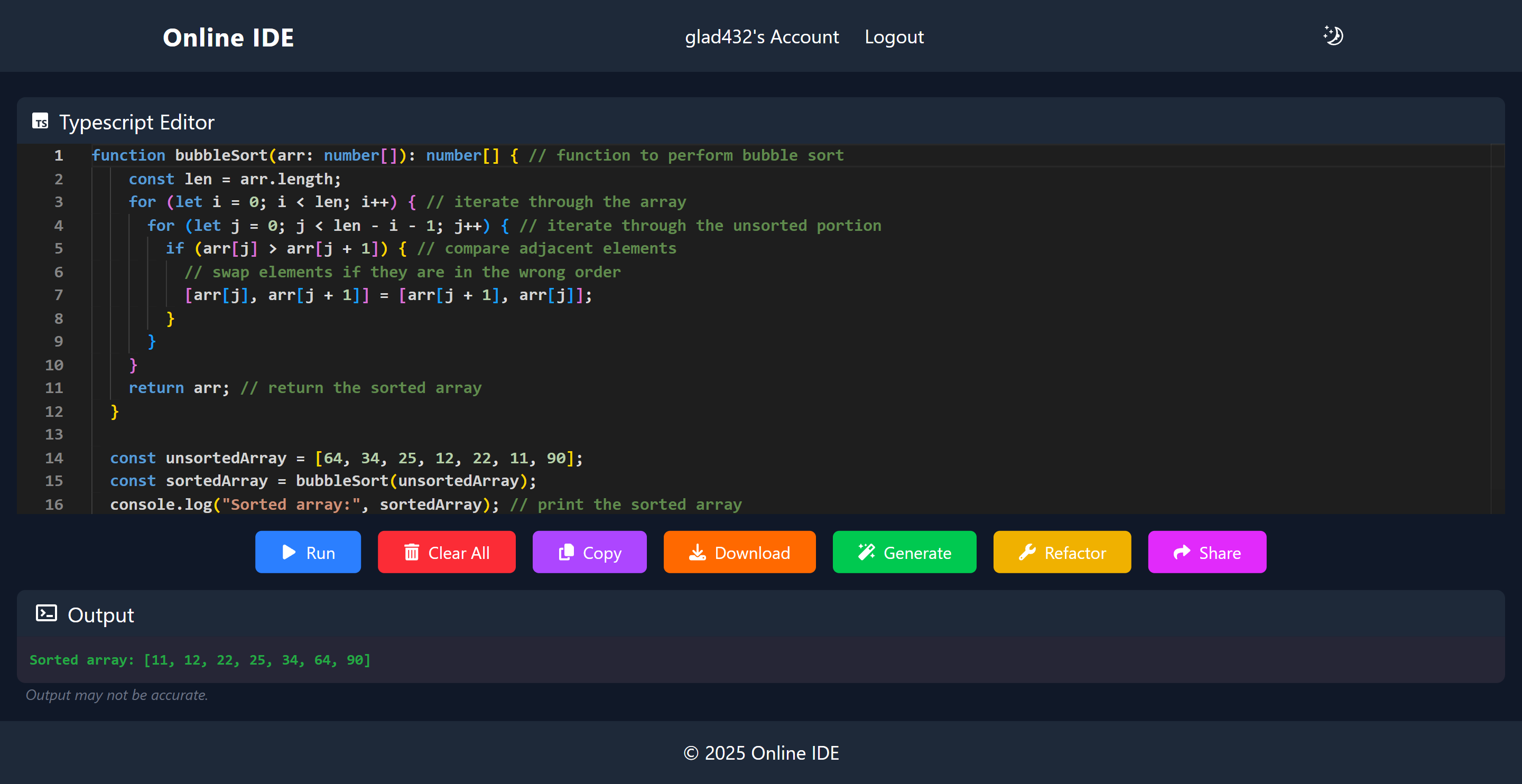Click the Generate button

[x=905, y=552]
